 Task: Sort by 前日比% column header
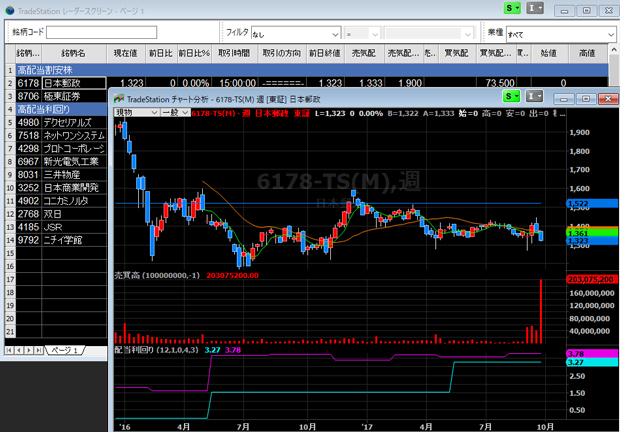[194, 53]
